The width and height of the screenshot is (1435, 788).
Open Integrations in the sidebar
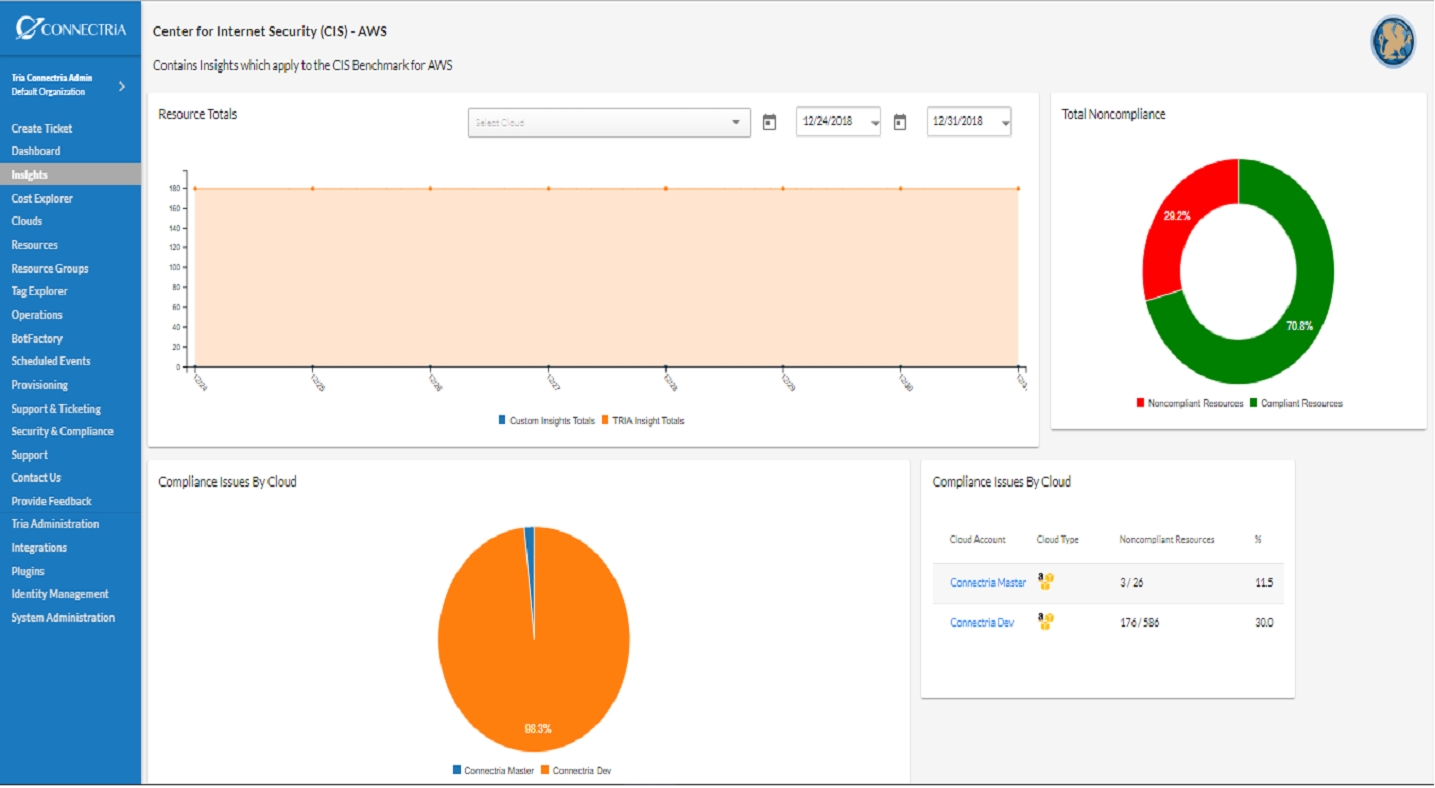click(x=39, y=547)
